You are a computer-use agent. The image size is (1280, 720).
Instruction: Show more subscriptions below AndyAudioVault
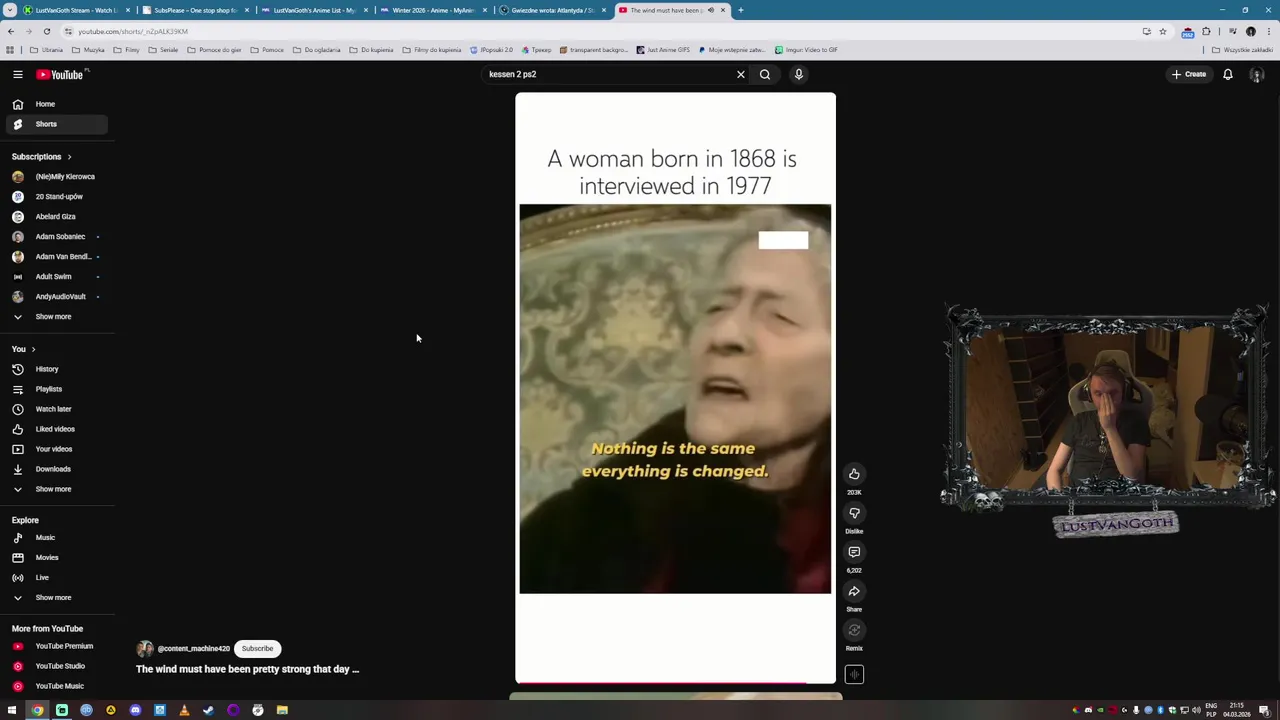(x=55, y=317)
